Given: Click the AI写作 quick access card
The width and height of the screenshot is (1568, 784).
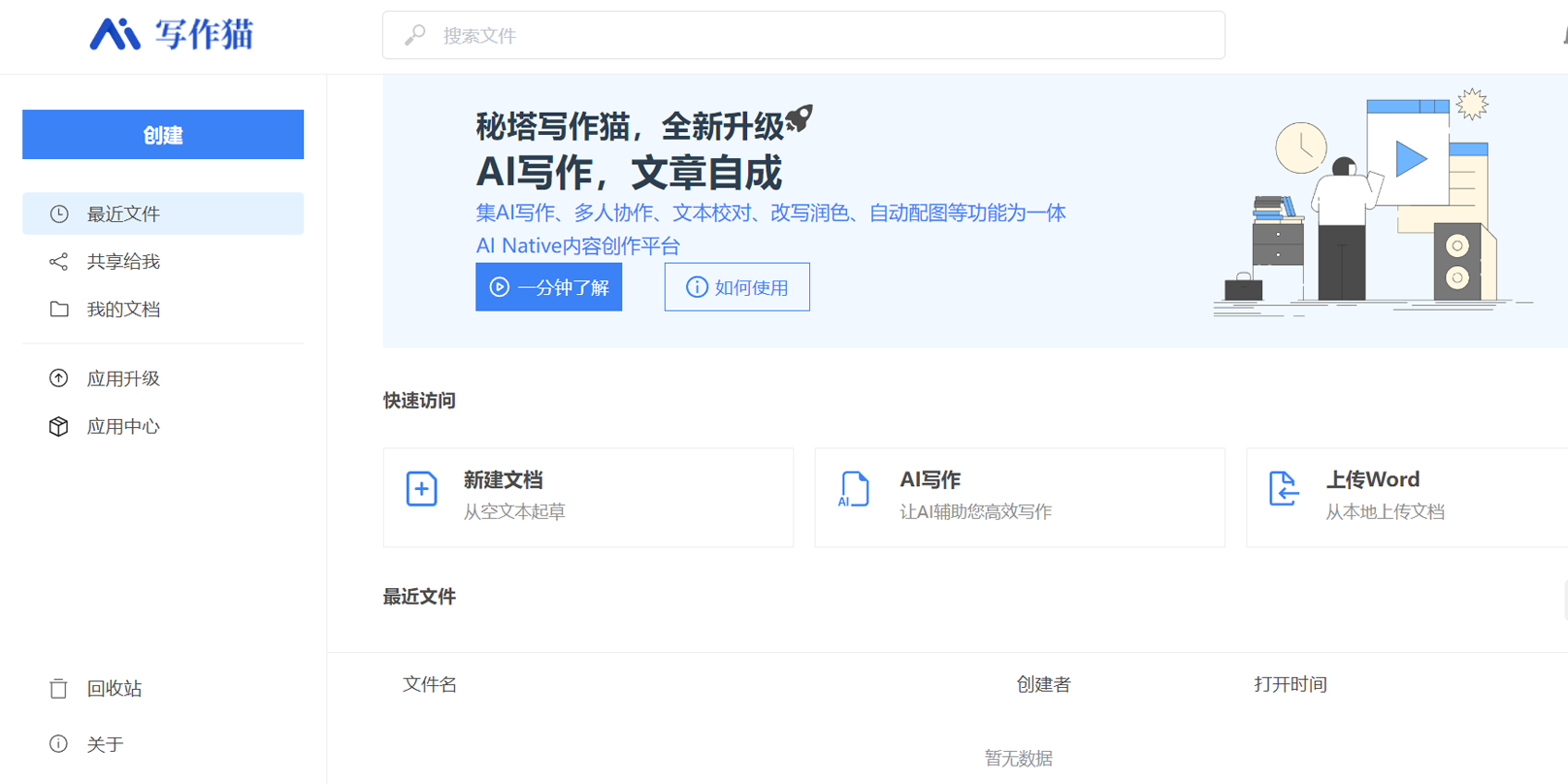Looking at the screenshot, I should (1020, 498).
